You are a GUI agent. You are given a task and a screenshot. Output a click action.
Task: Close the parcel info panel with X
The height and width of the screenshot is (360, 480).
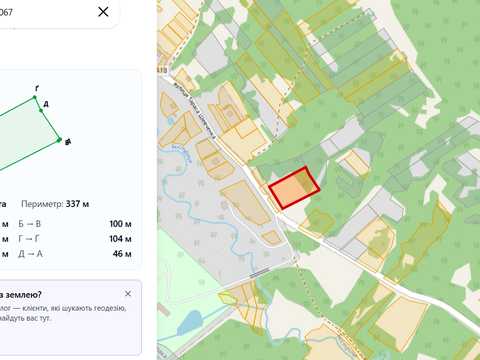pyautogui.click(x=103, y=12)
